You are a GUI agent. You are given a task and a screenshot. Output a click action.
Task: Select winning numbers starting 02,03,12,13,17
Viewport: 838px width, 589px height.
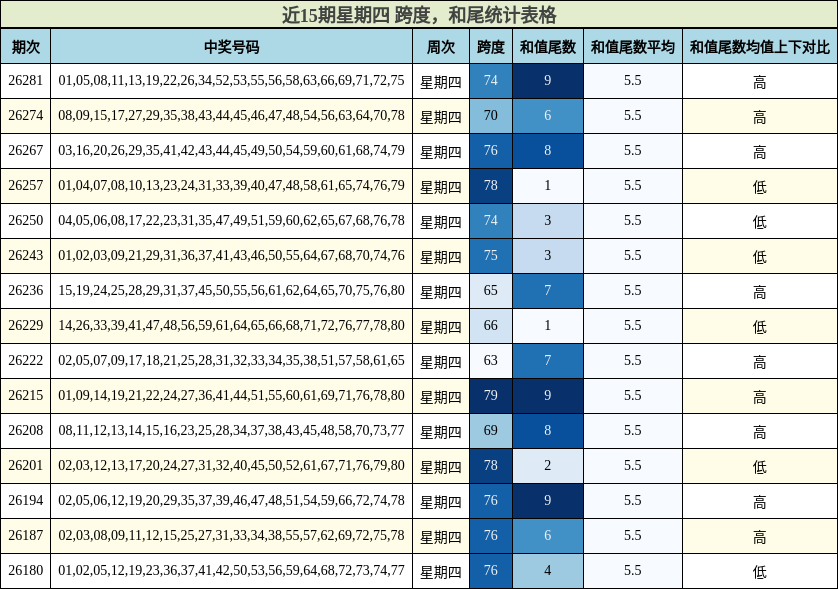point(231,466)
